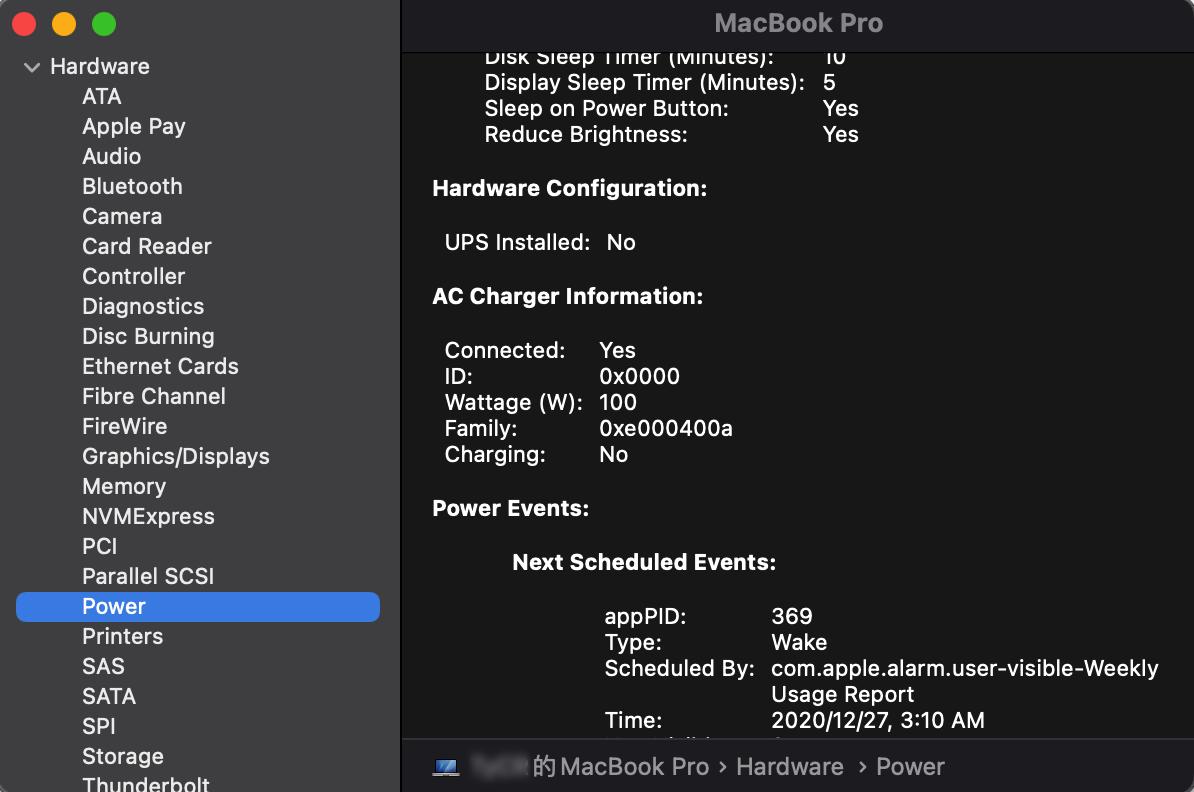The width and height of the screenshot is (1194, 792).
Task: Click the green zoom window button
Action: click(103, 24)
